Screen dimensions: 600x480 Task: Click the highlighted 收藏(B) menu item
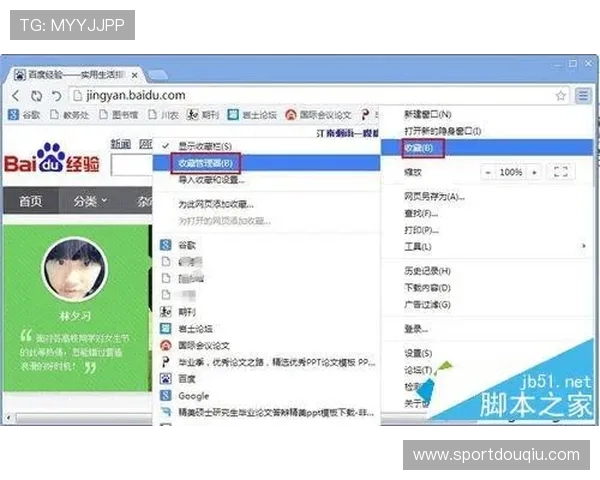tap(487, 148)
